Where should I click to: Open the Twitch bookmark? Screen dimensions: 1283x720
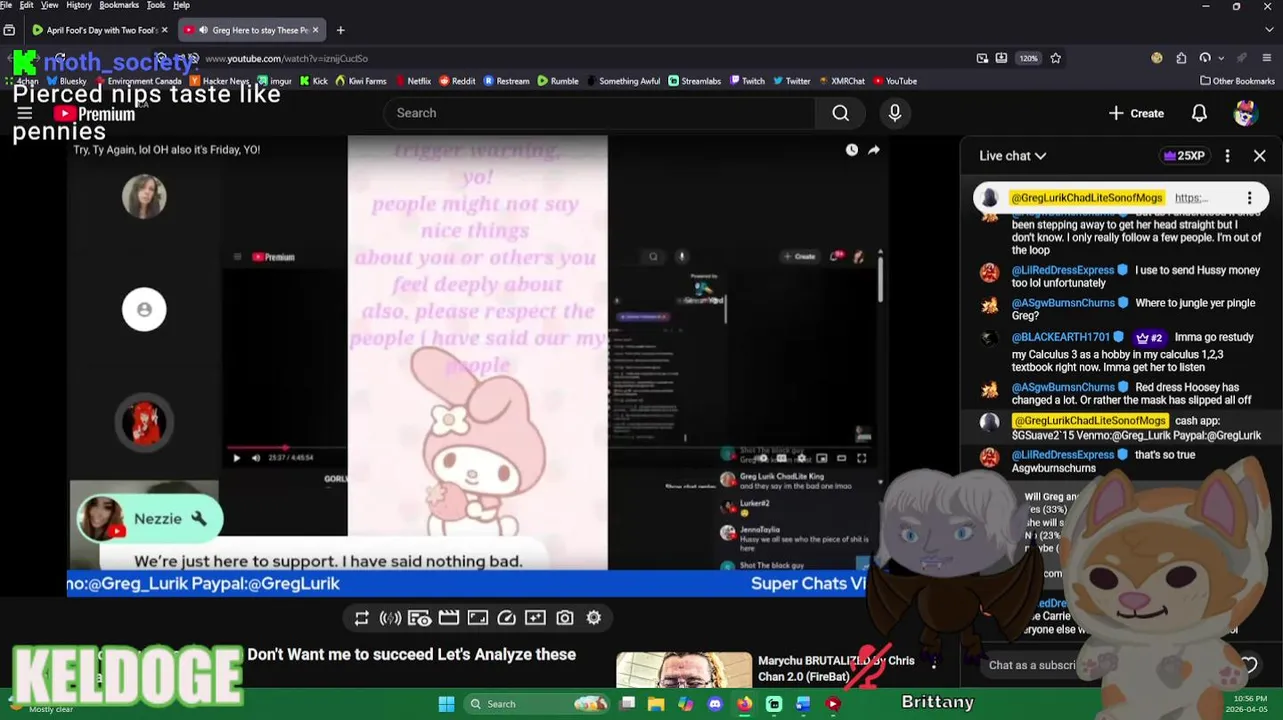pyautogui.click(x=747, y=81)
